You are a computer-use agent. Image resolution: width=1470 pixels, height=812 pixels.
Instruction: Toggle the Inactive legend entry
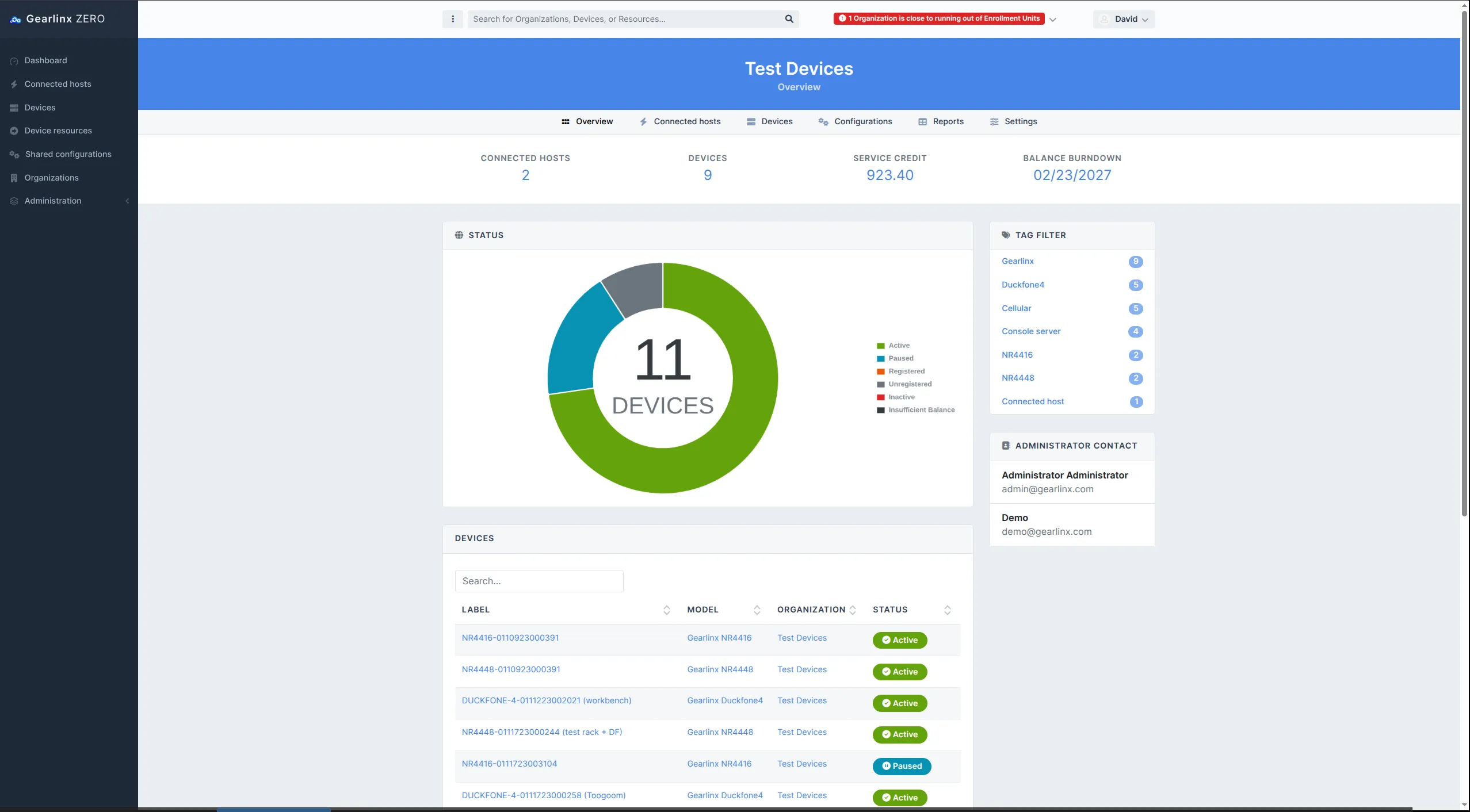pos(895,397)
